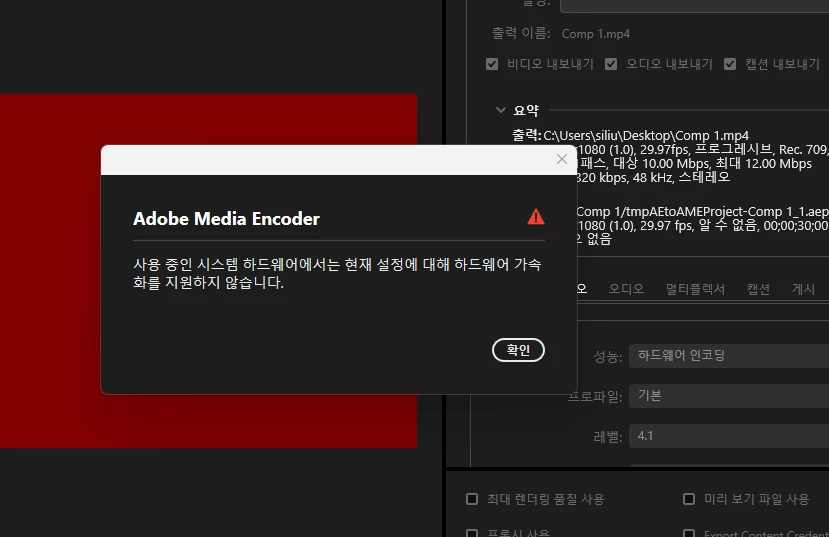This screenshot has width=829, height=537.
Task: Open the output name link Comp 1.mp4
Action: point(595,34)
